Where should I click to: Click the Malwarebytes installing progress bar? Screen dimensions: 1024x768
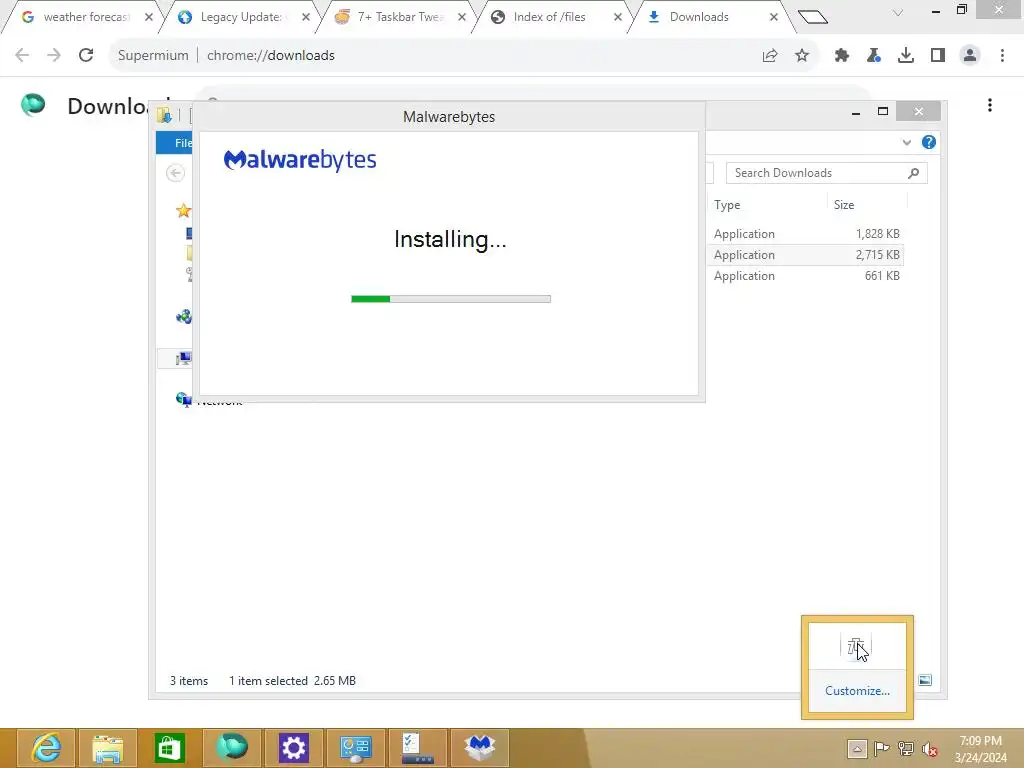point(451,299)
